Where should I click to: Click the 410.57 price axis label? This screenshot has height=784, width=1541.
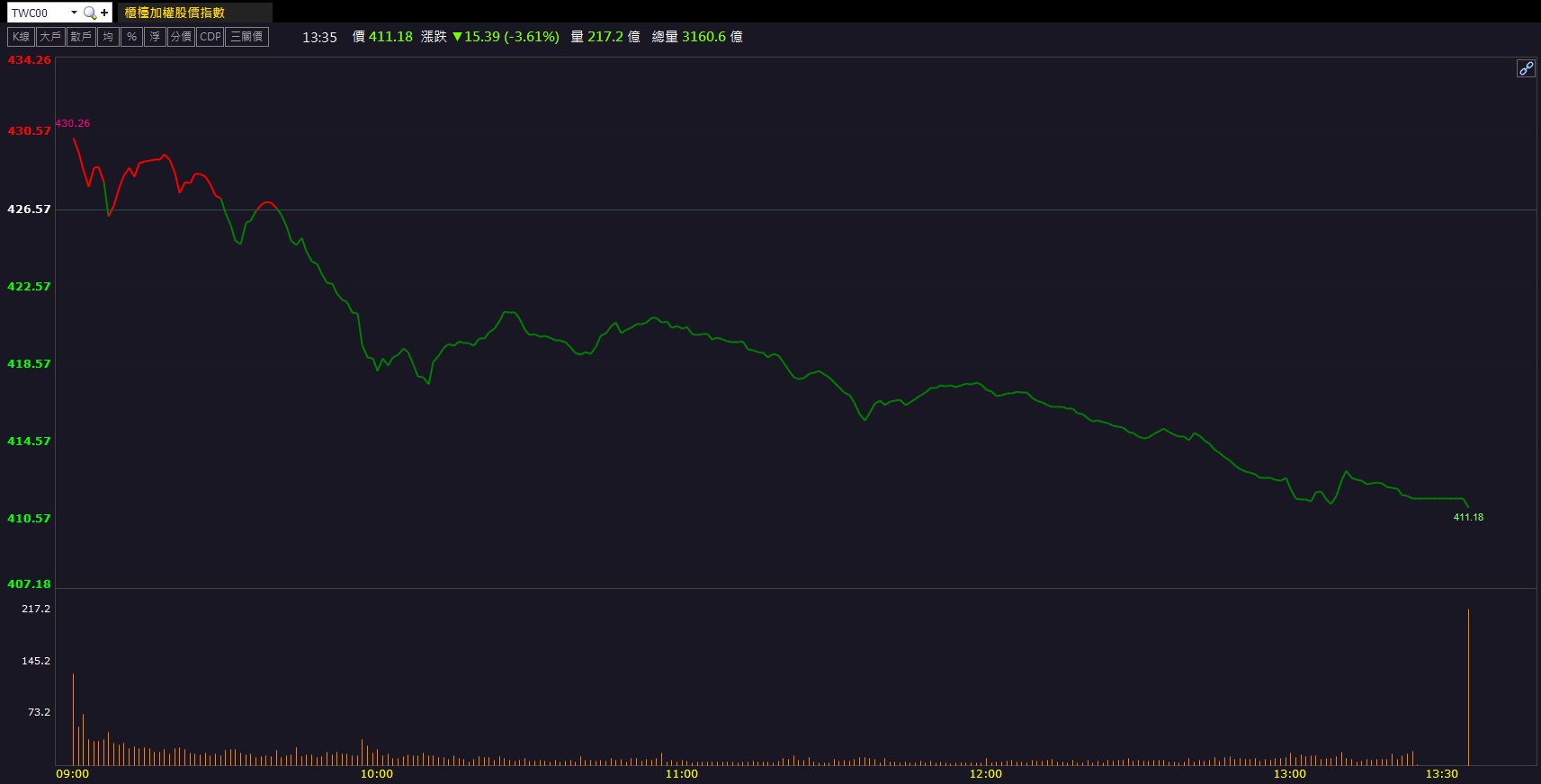pos(29,519)
